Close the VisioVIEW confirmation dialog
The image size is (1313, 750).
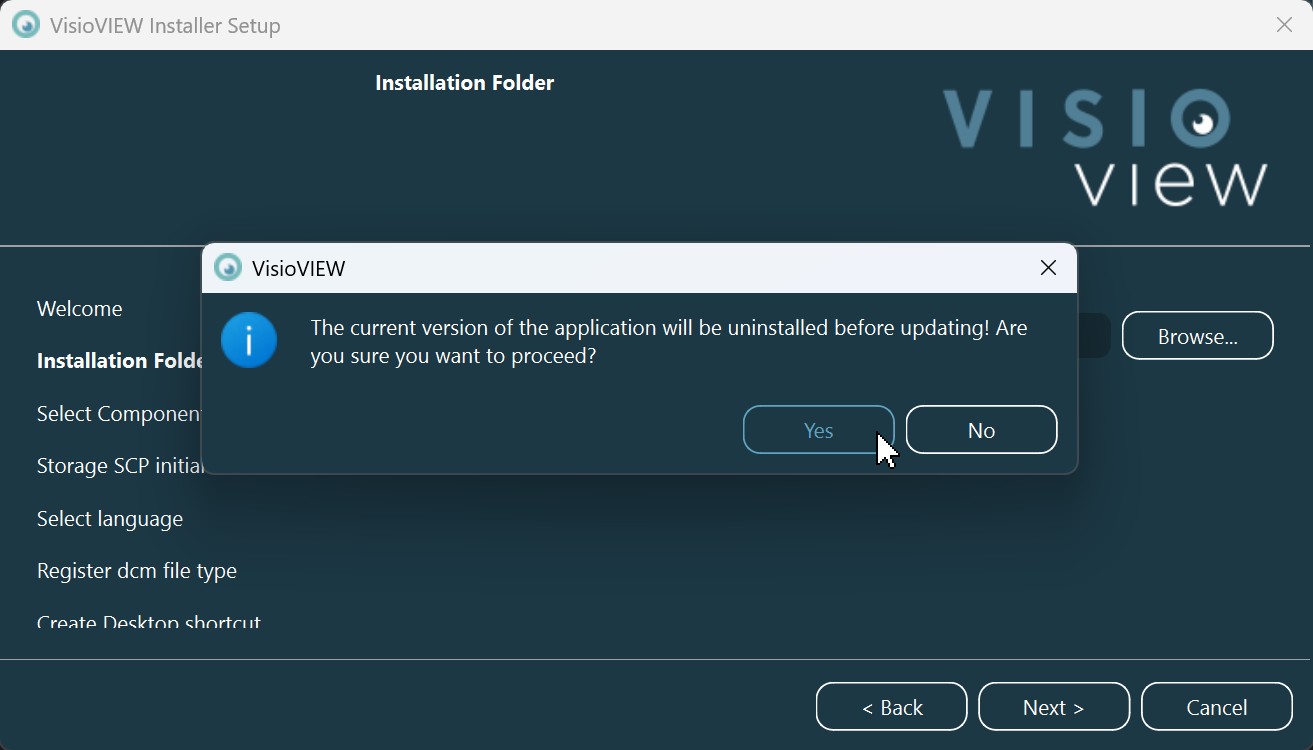pyautogui.click(x=1048, y=268)
